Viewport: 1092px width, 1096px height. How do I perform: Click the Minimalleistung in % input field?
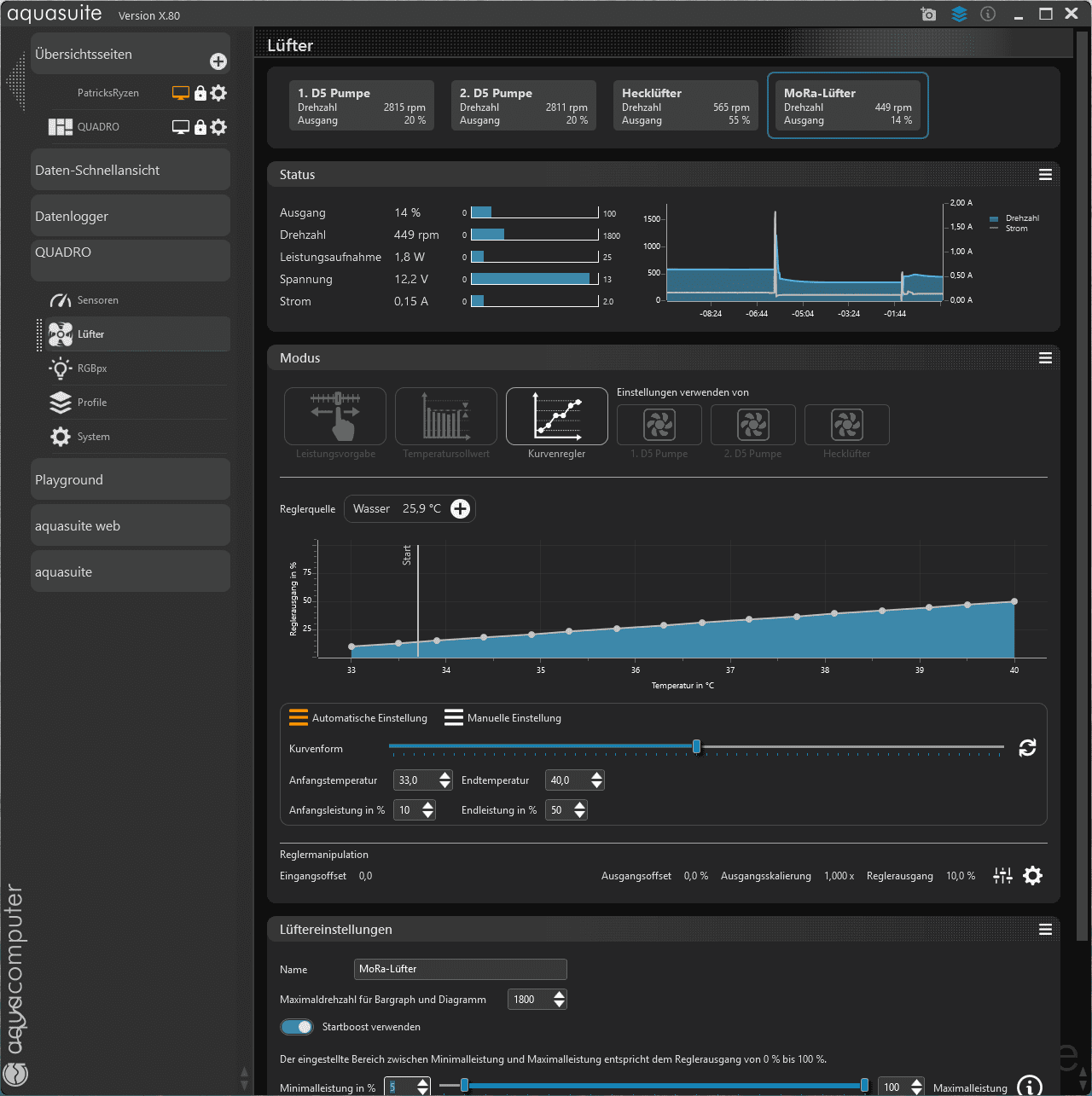(x=401, y=1087)
